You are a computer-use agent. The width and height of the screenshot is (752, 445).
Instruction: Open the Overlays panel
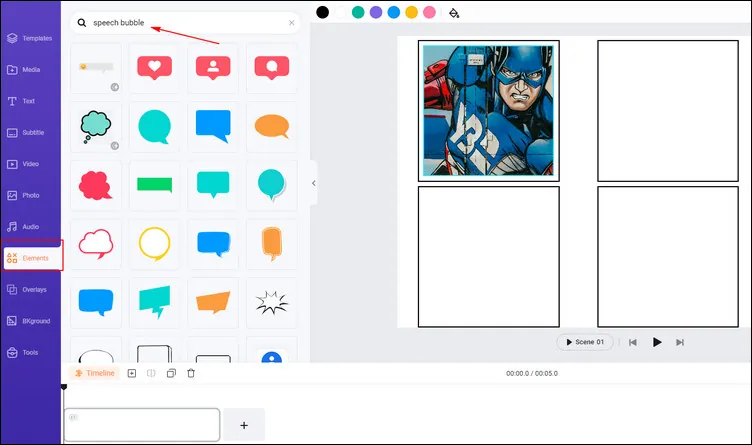click(x=27, y=290)
